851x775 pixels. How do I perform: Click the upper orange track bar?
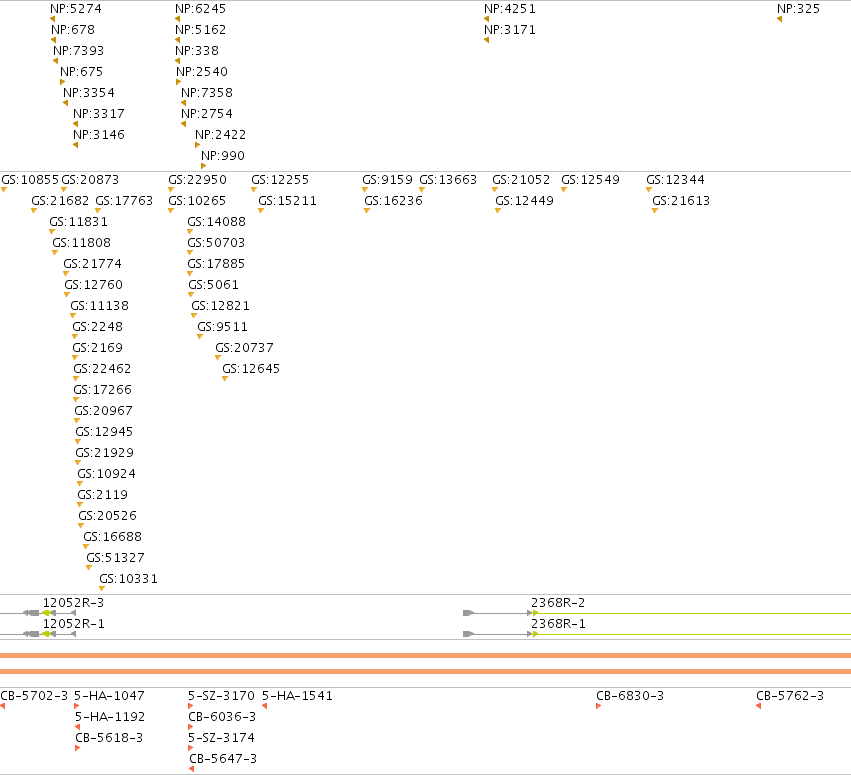pyautogui.click(x=426, y=656)
